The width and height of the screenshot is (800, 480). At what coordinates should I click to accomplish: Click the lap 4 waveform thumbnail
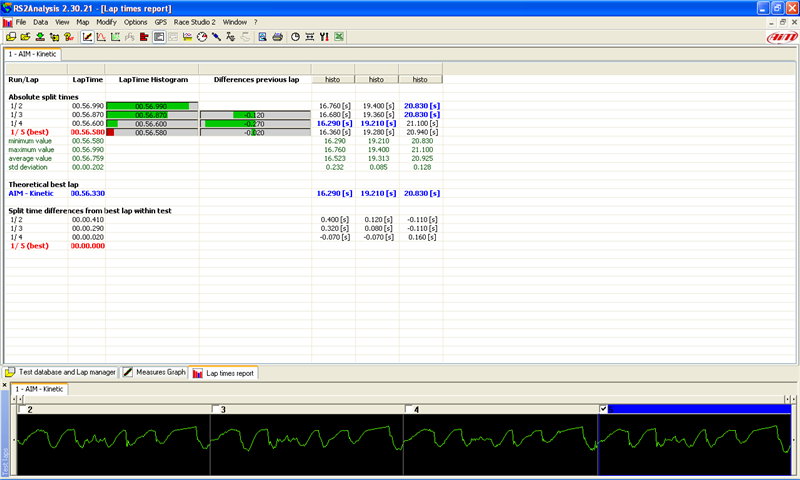click(500, 444)
